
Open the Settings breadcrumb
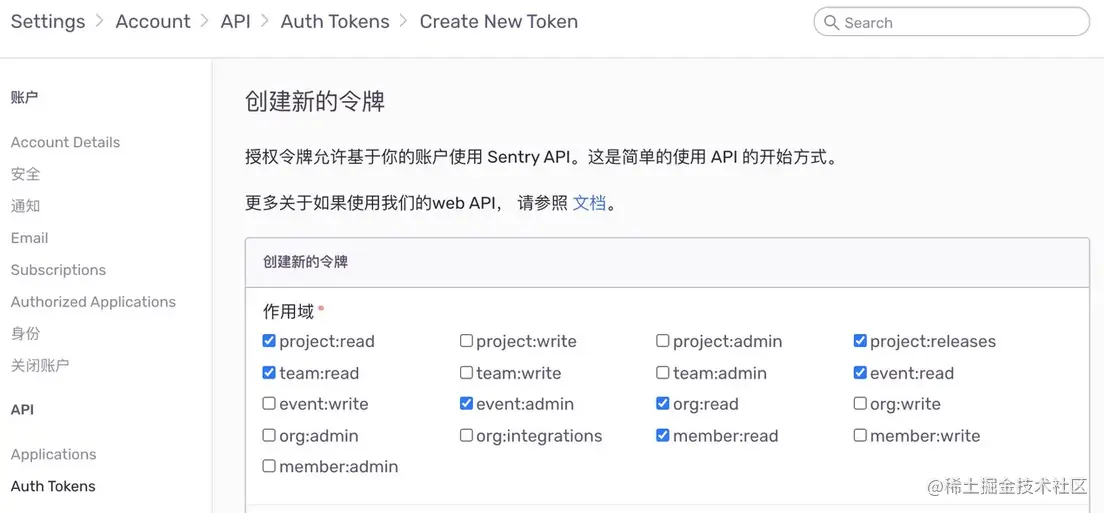point(48,21)
